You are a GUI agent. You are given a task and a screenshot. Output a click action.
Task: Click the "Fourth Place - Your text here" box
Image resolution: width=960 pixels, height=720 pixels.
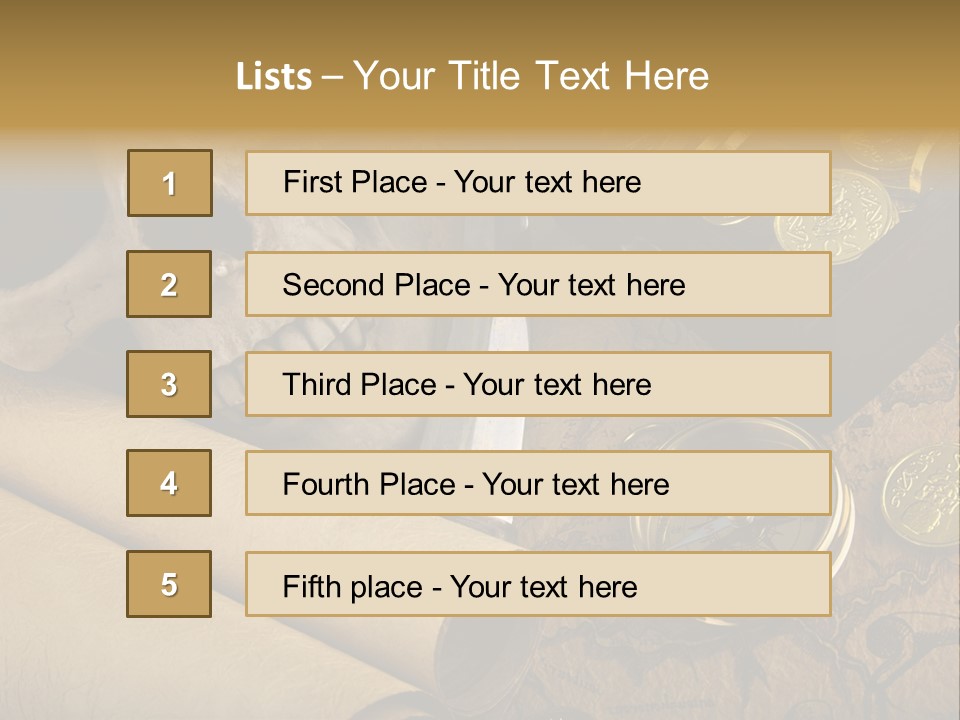tap(538, 483)
